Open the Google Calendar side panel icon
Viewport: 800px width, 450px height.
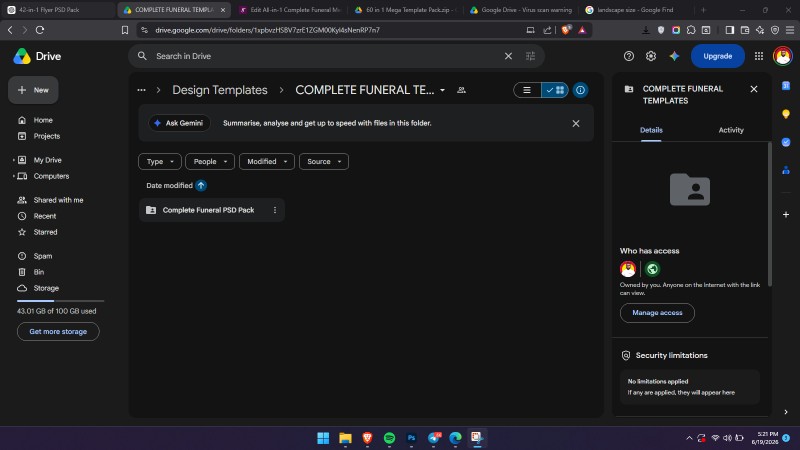786,86
